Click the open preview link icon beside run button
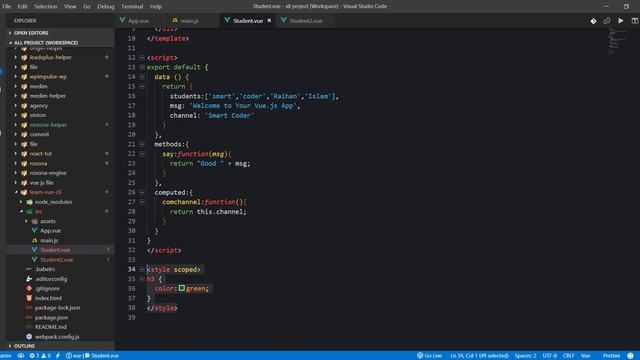 click(607, 20)
